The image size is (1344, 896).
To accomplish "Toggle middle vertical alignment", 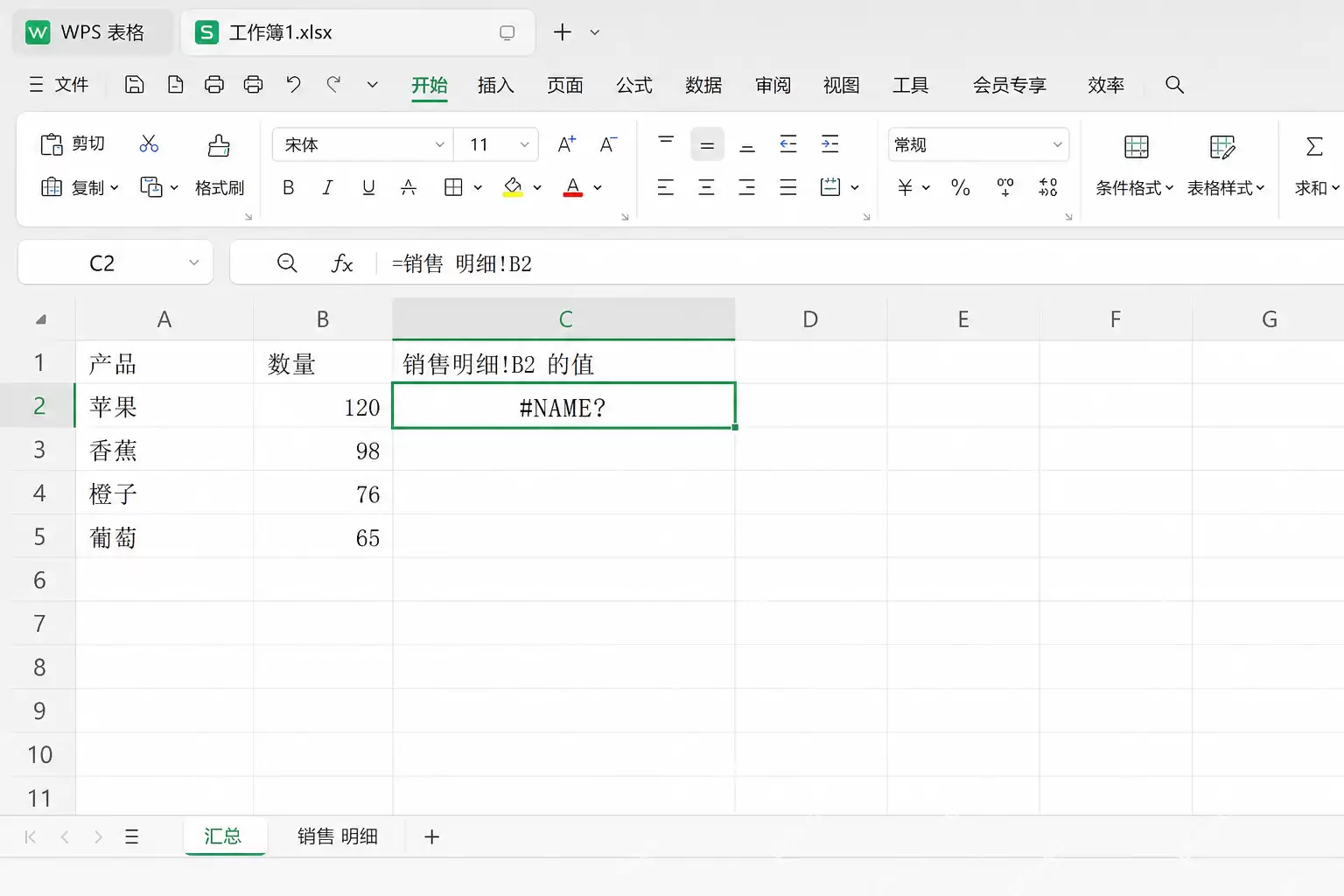I will [707, 144].
